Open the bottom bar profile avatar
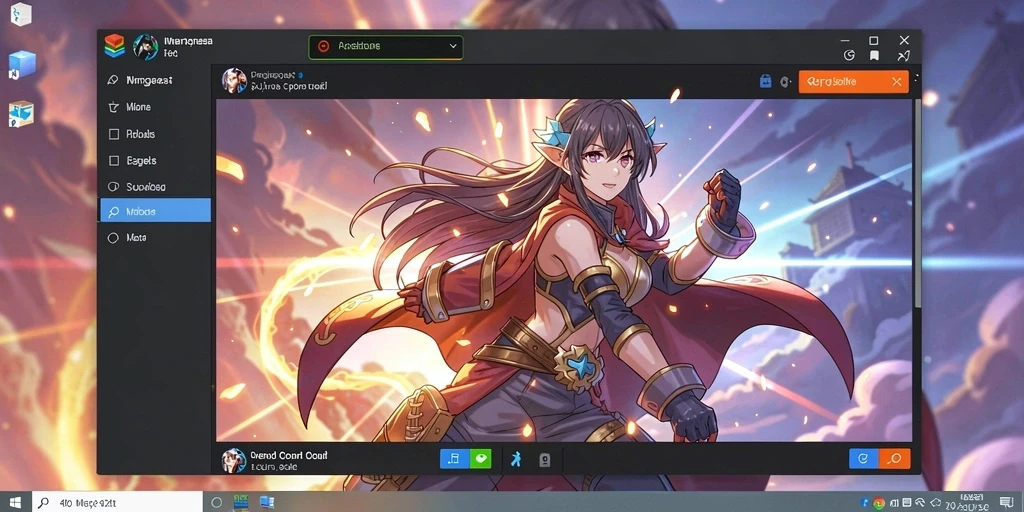The image size is (1024, 512). [x=234, y=460]
